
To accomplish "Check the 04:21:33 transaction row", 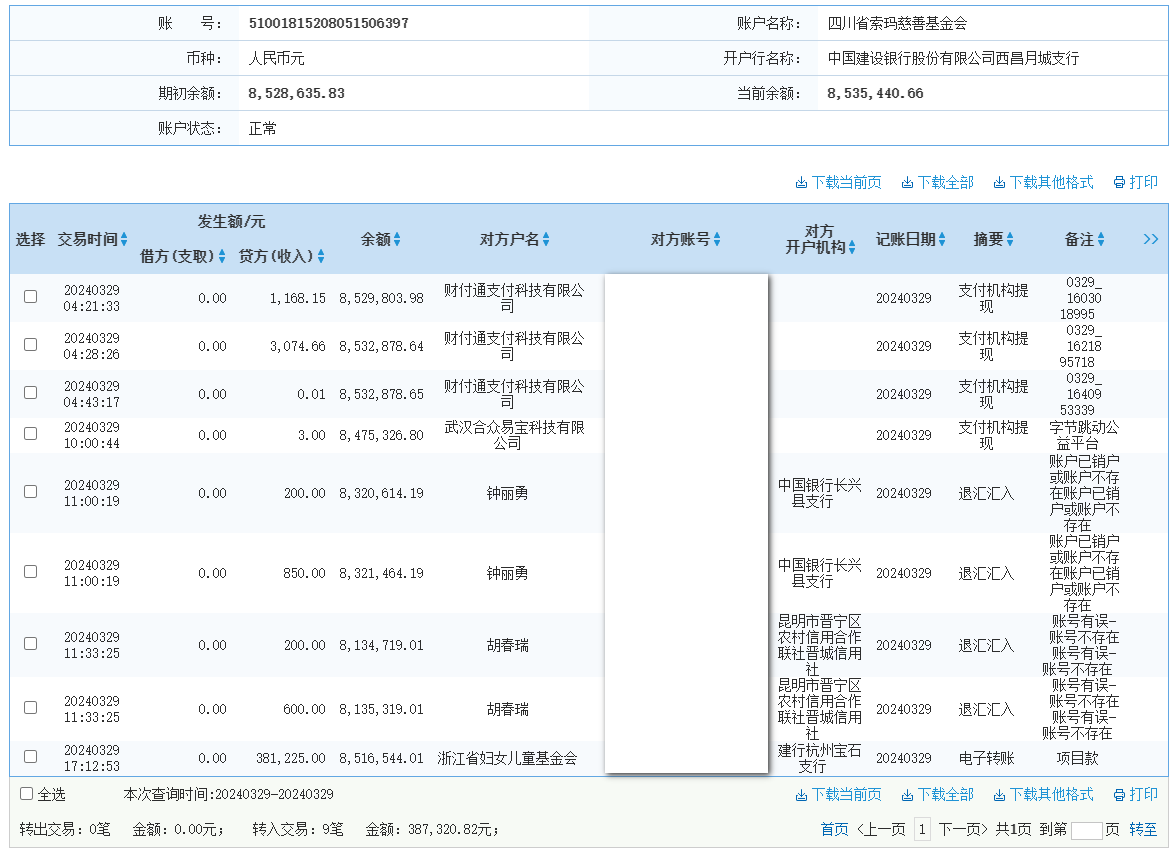I will [31, 296].
